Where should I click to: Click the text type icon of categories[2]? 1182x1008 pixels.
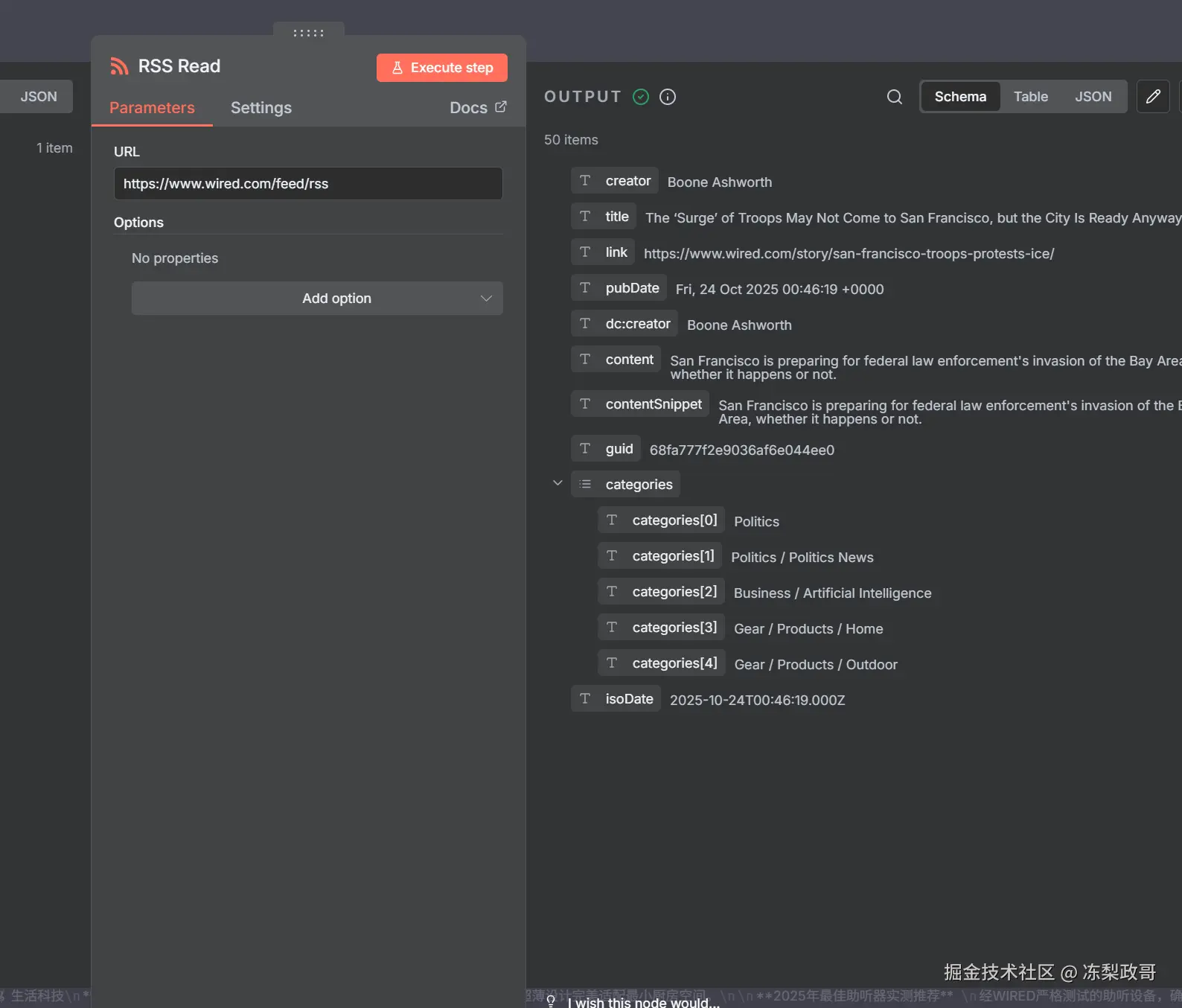[x=612, y=592]
